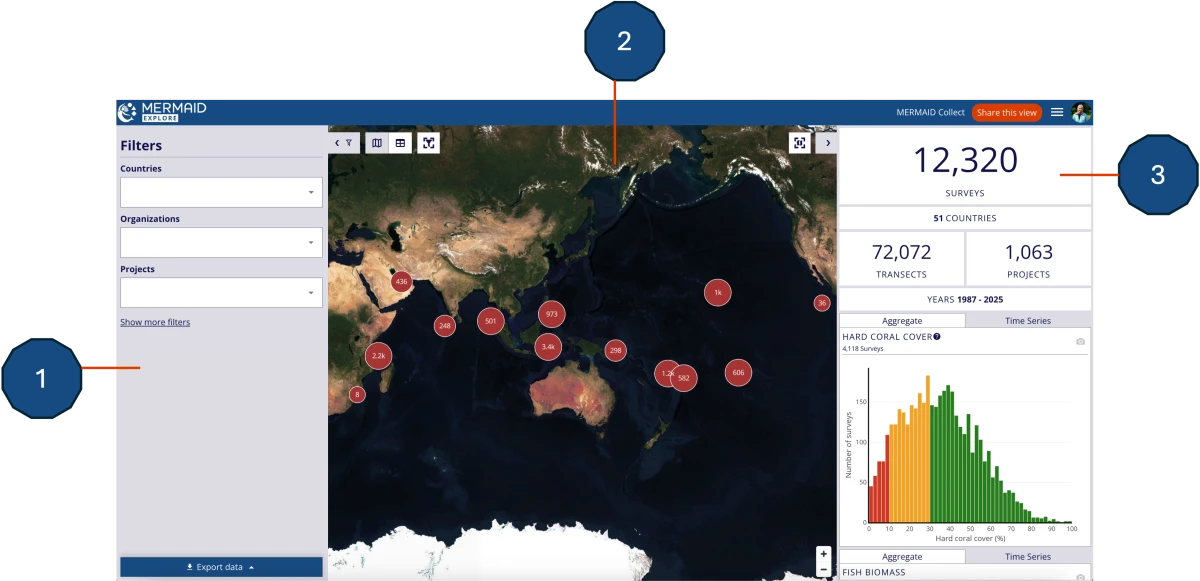Click the 606 survey cluster marker

point(738,372)
